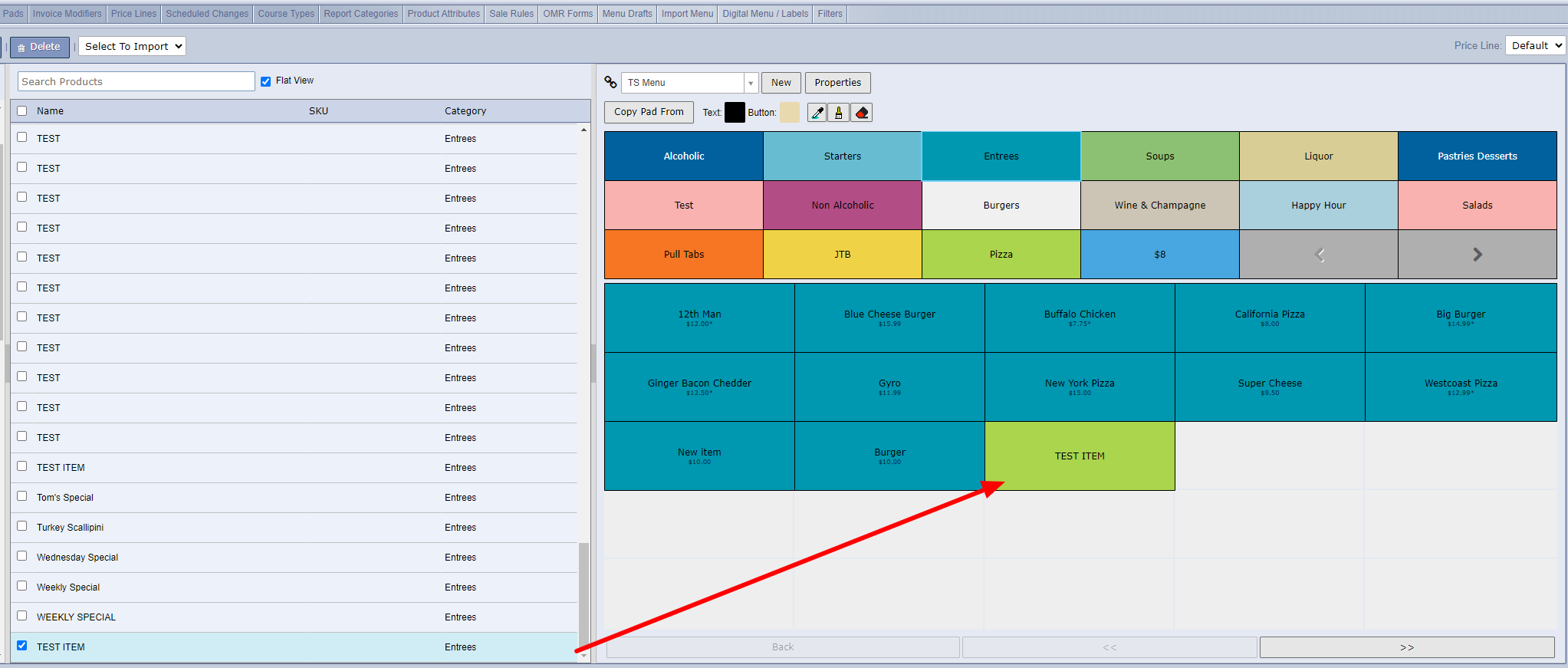Open the Sale Rules tab

click(511, 14)
